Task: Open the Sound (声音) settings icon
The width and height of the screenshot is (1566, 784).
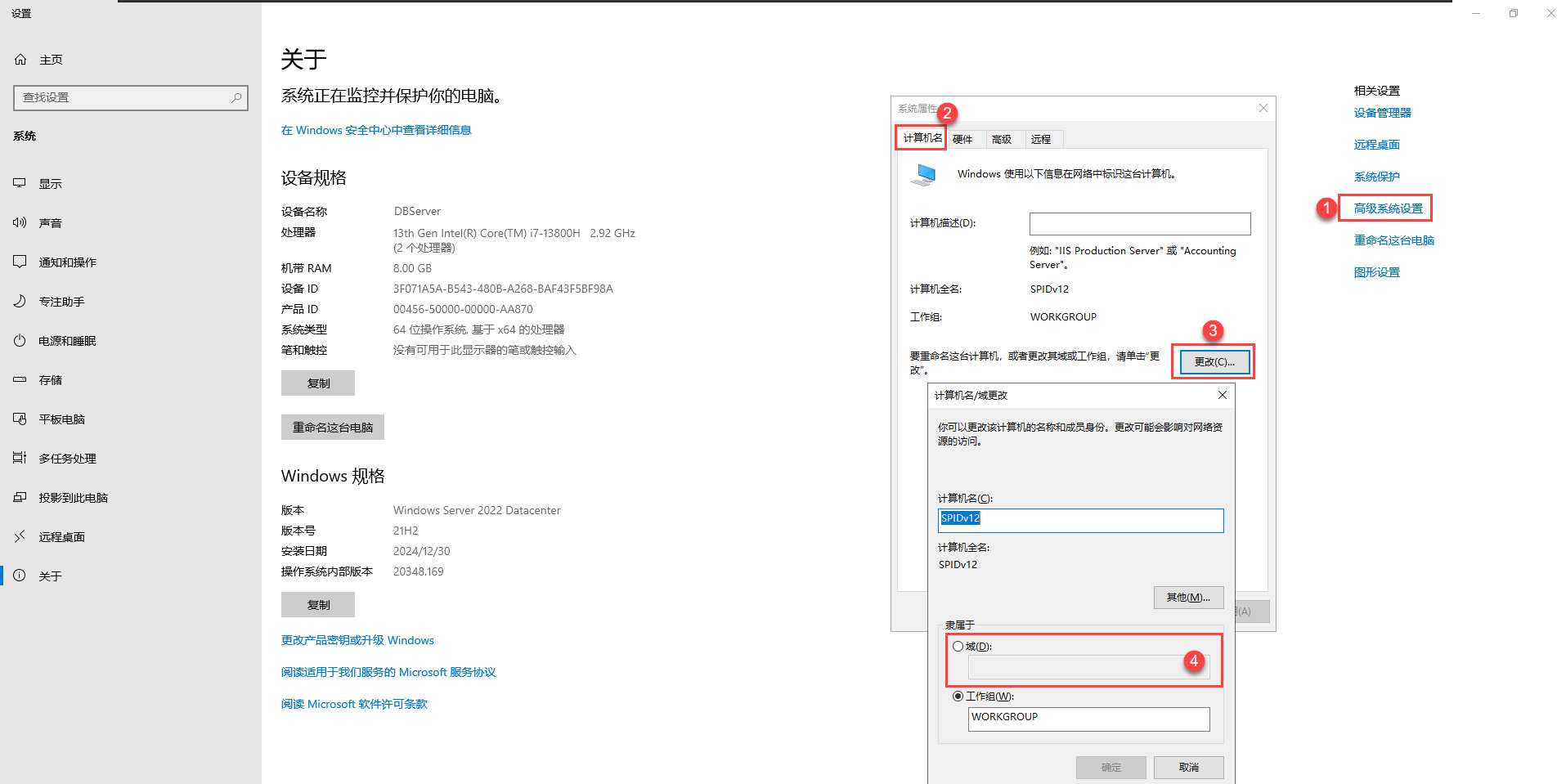Action: click(20, 222)
